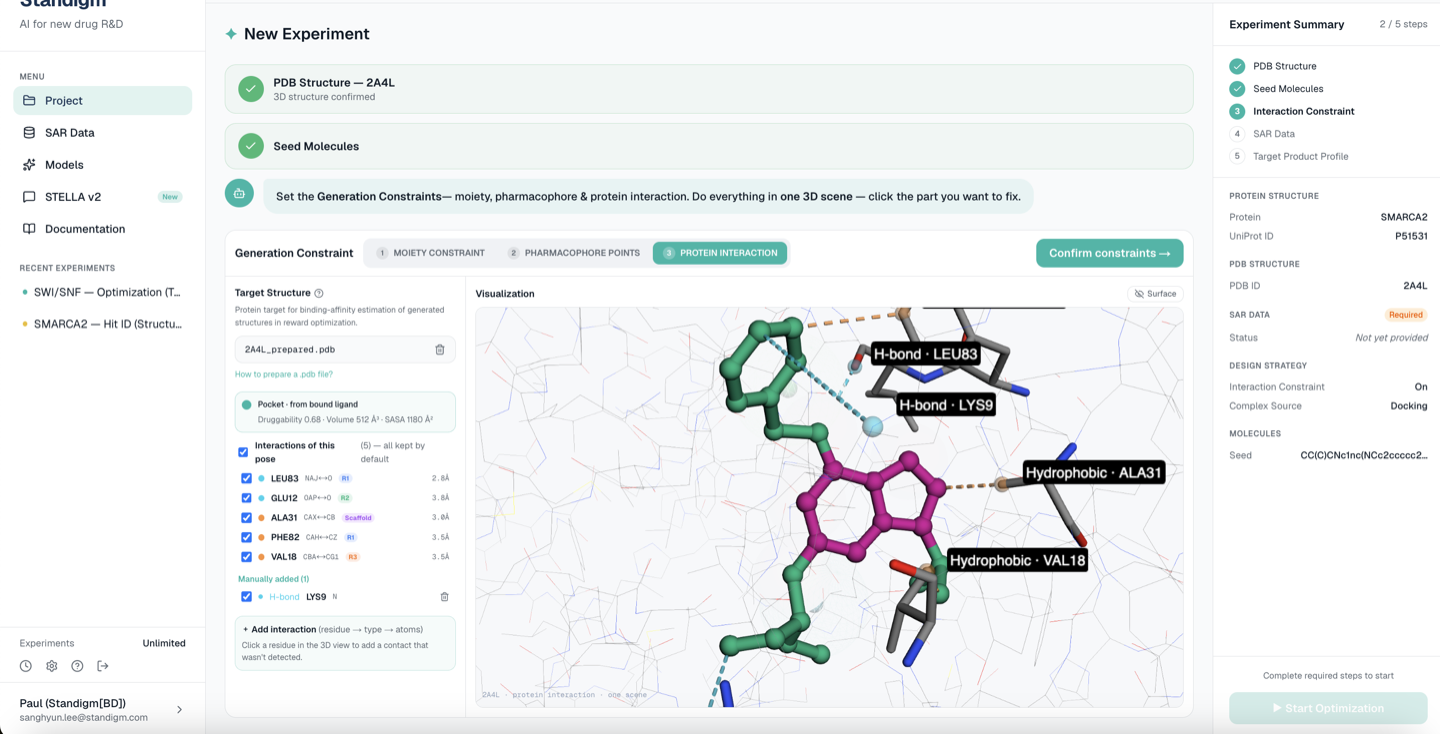This screenshot has height=734, width=1440.
Task: Click the Models icon in the sidebar
Action: click(29, 164)
